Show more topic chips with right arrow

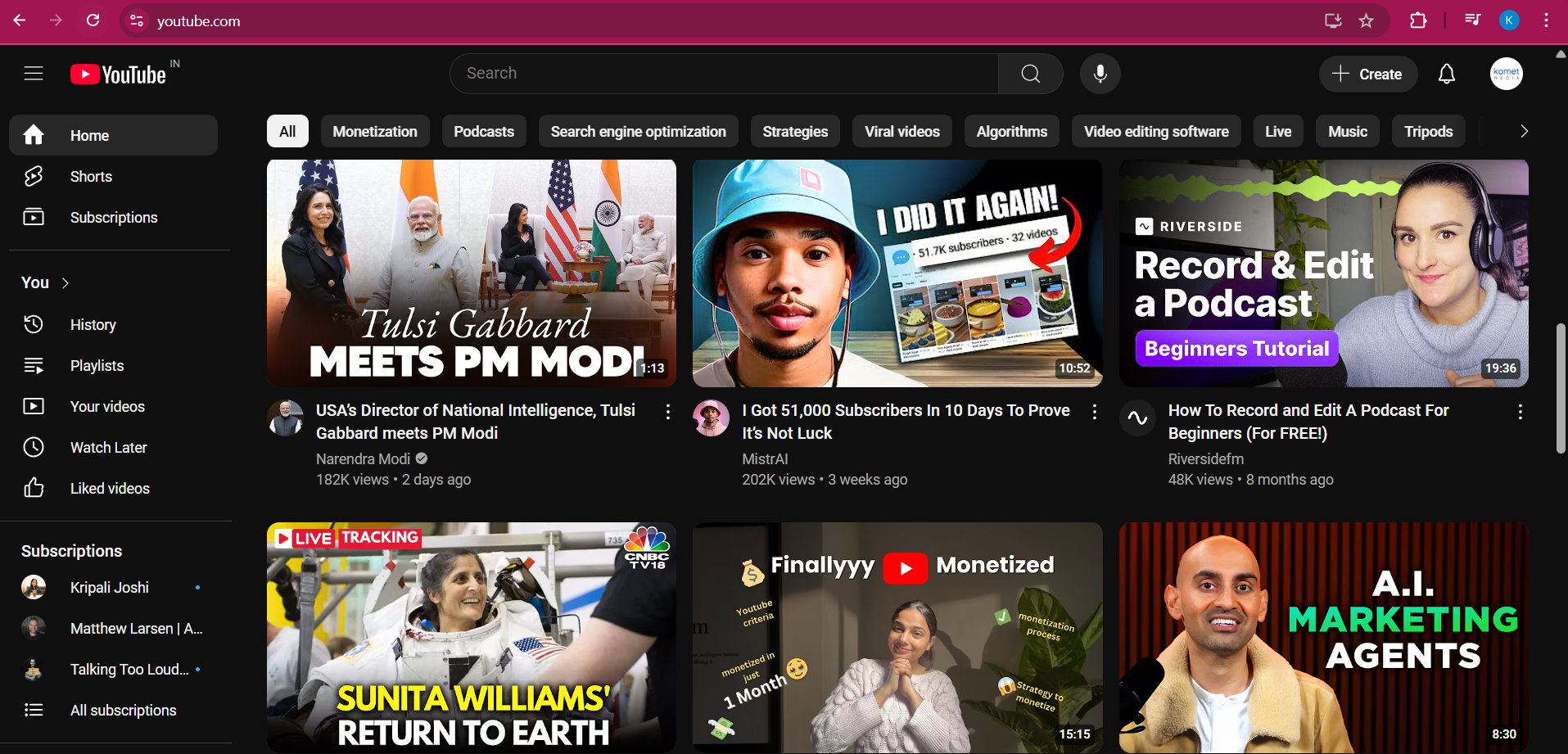(x=1523, y=131)
